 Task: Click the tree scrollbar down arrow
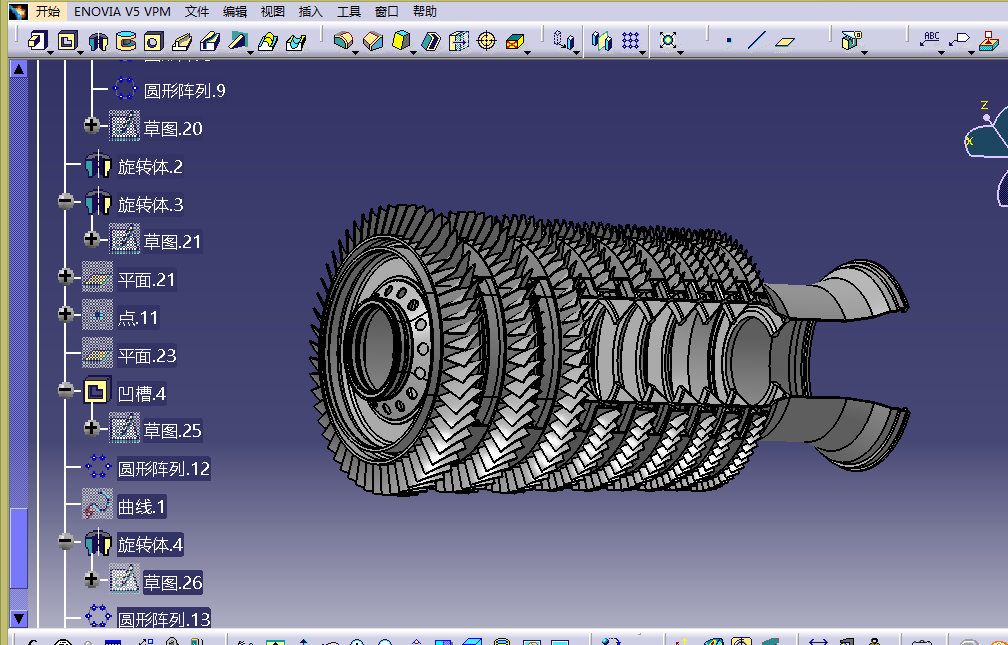(x=19, y=619)
